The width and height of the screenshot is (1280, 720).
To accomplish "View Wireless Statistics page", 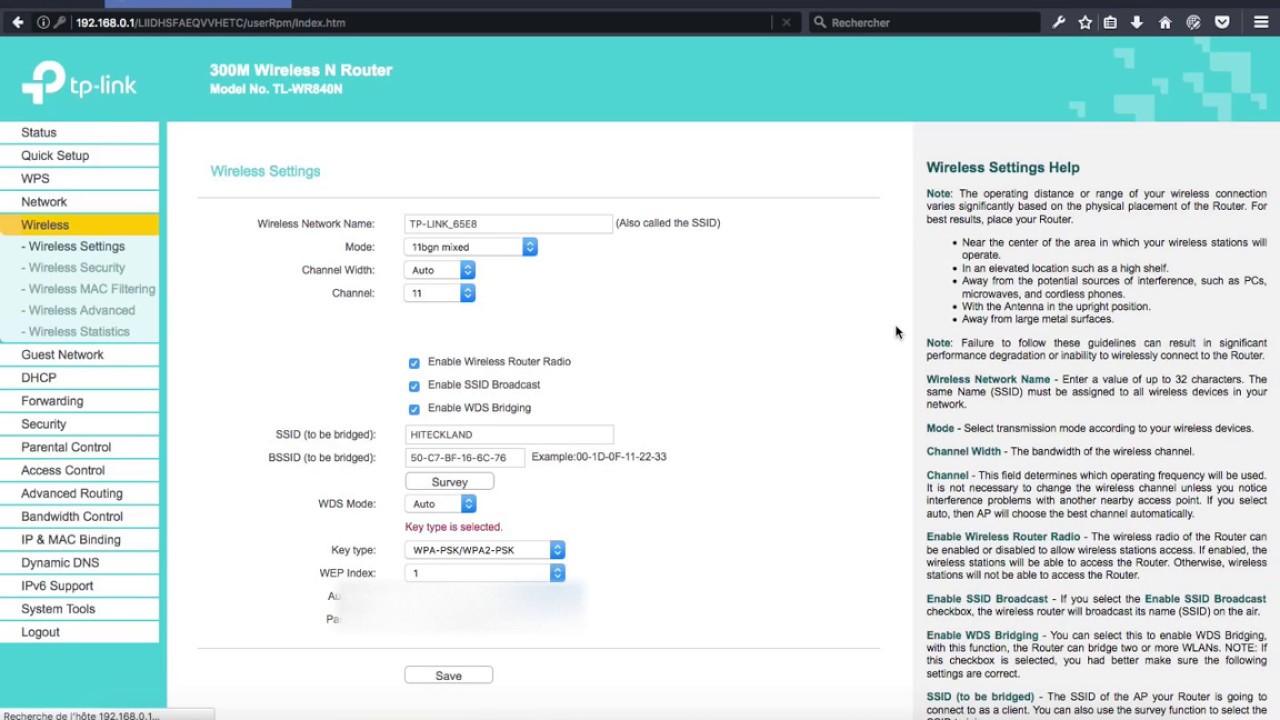I will click(75, 331).
